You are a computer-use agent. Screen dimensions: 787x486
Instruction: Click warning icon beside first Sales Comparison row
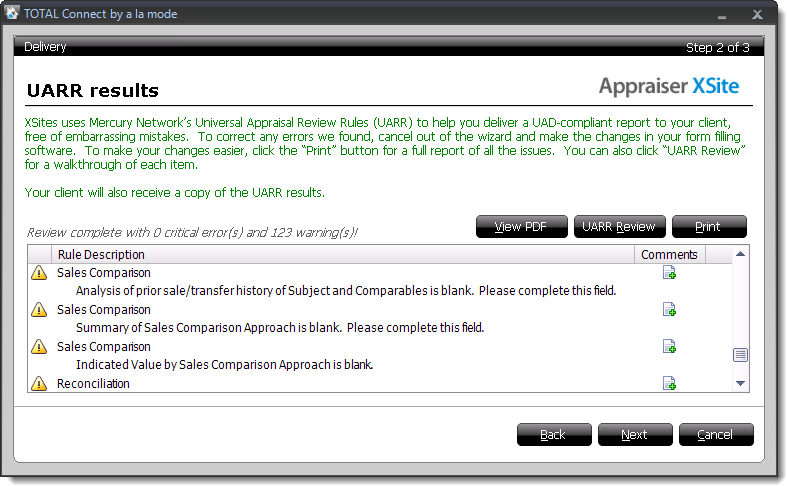click(39, 273)
